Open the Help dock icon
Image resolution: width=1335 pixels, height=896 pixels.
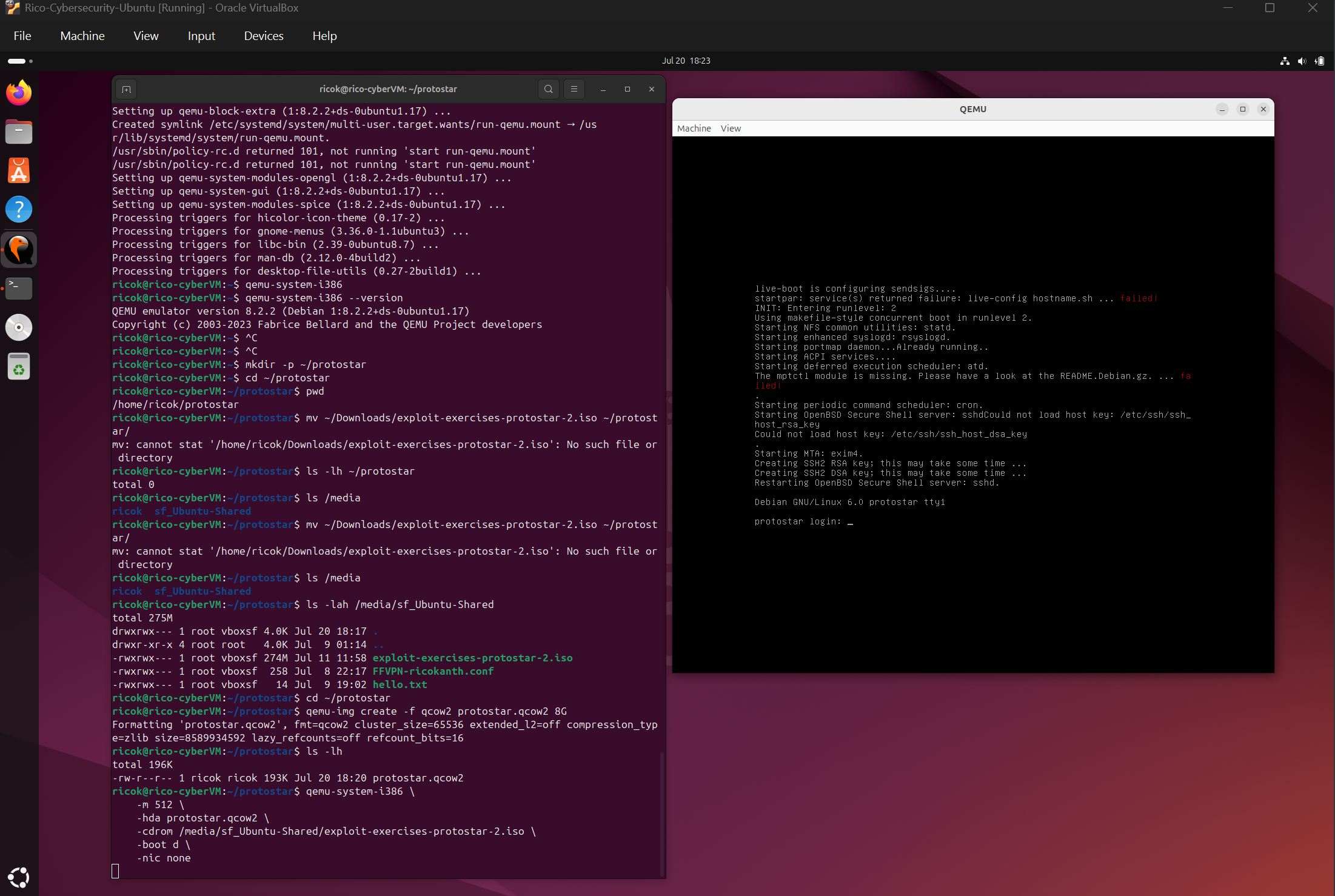click(19, 209)
